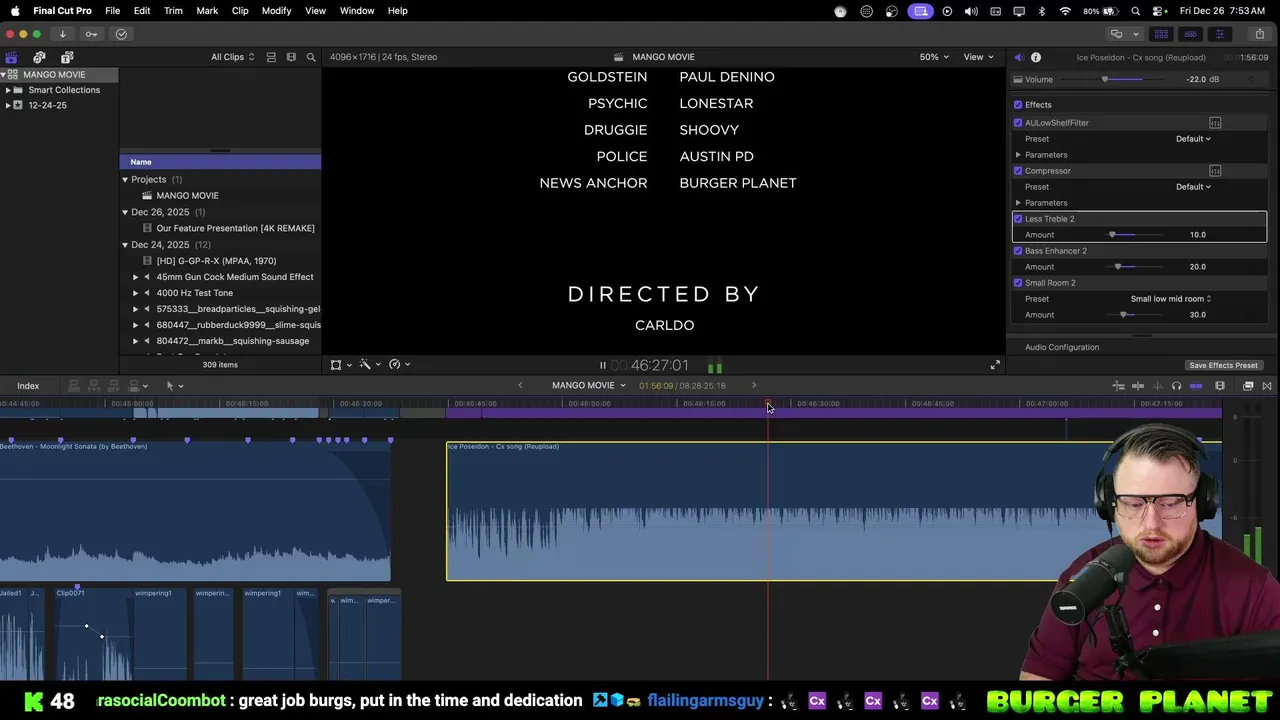Open the Trim menu

pos(173,11)
